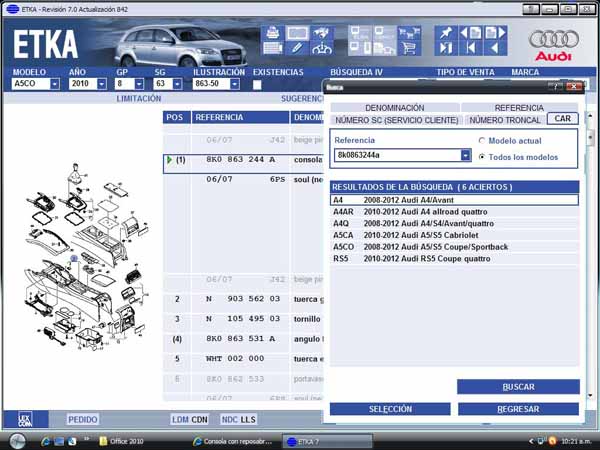Click the help question mark in Busca dialog
600x450 pixels.
pos(555,86)
